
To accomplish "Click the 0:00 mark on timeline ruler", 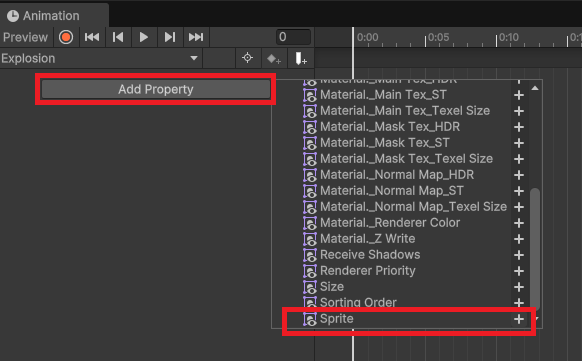I will coord(367,37).
